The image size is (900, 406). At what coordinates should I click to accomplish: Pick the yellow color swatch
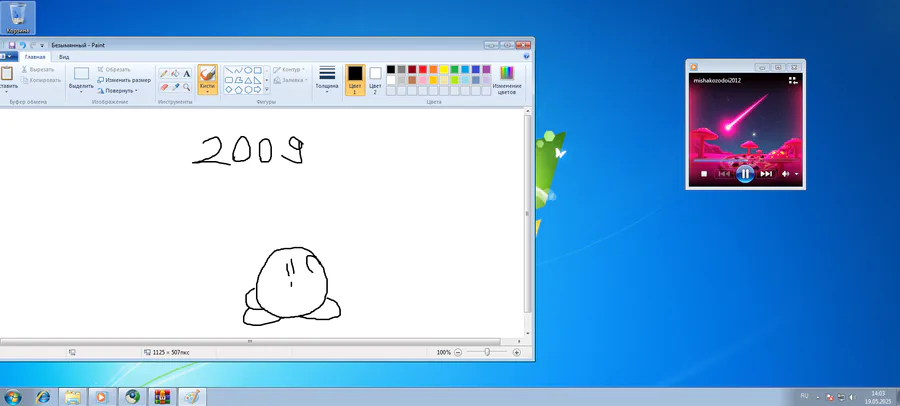pyautogui.click(x=444, y=69)
